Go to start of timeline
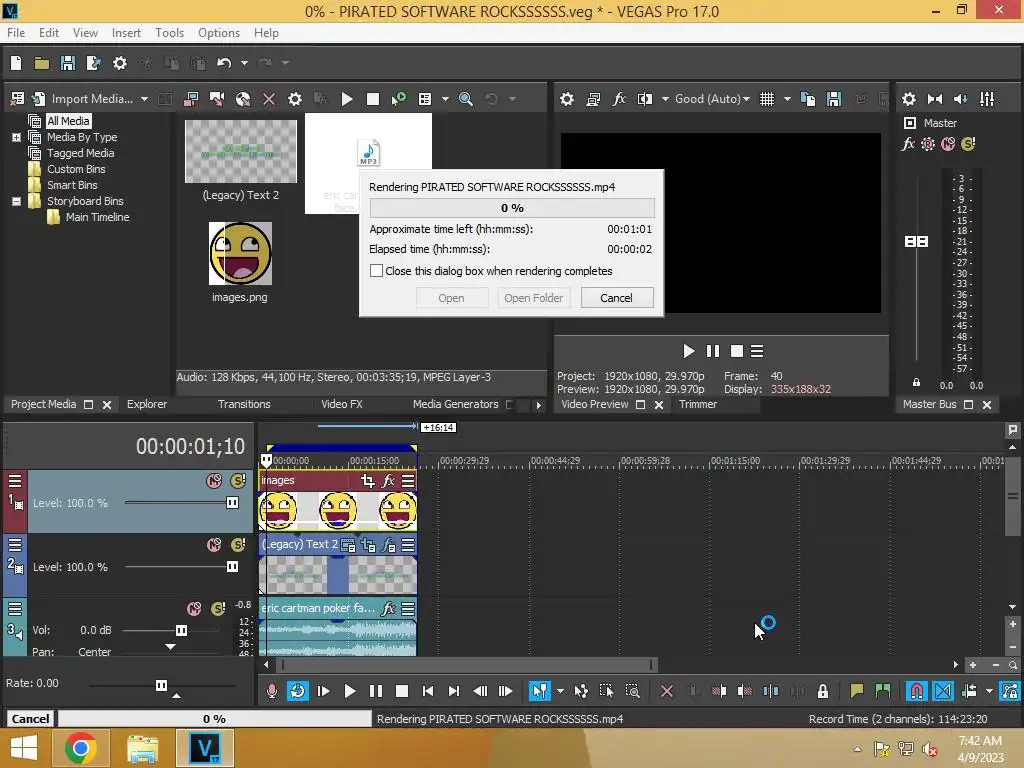1024x768 pixels. coord(428,691)
